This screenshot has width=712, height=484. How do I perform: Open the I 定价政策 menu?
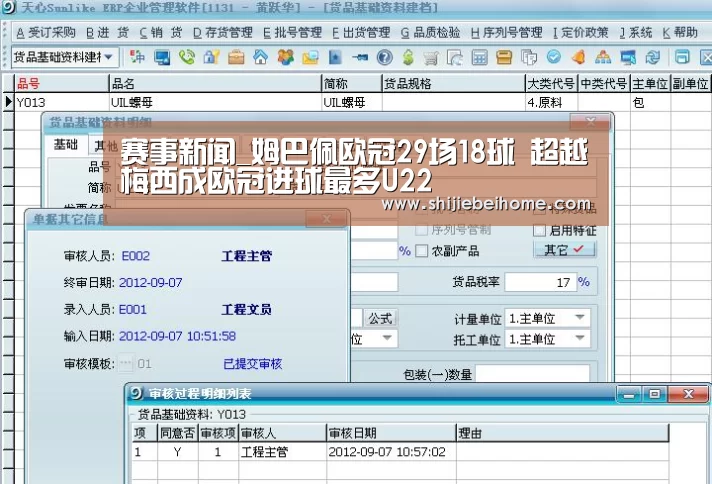click(x=580, y=33)
